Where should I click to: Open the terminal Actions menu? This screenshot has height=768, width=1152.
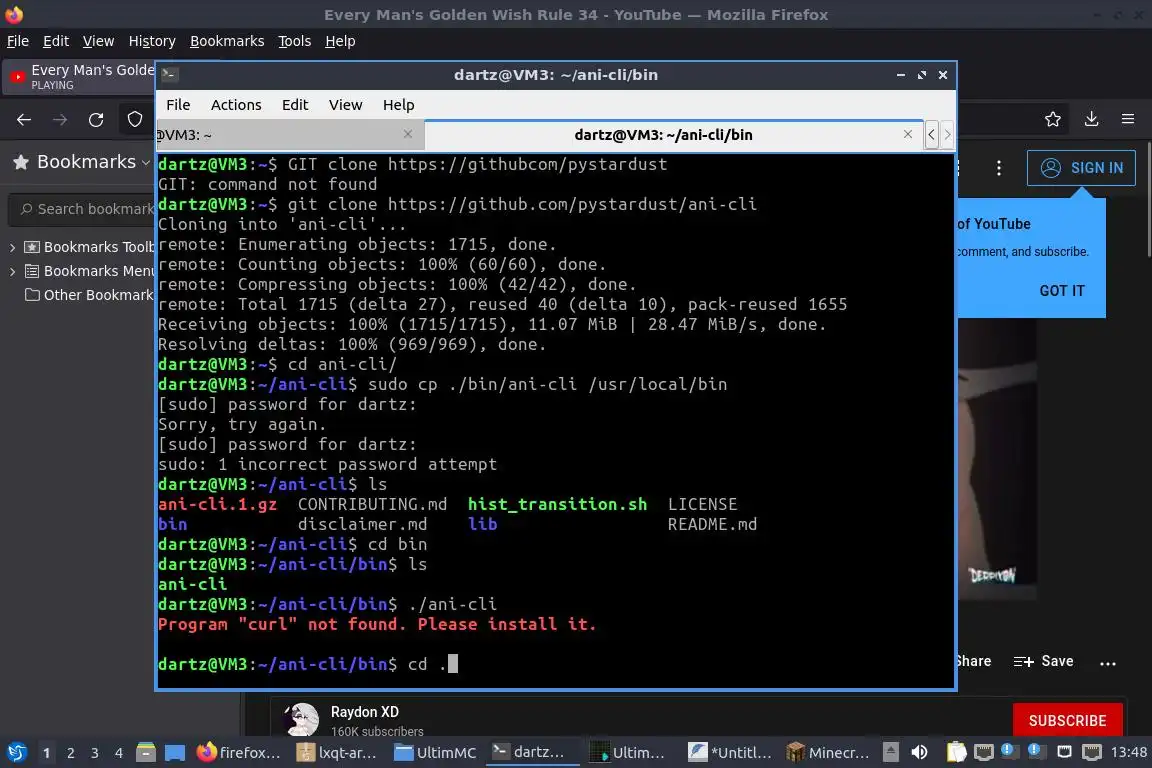[236, 104]
